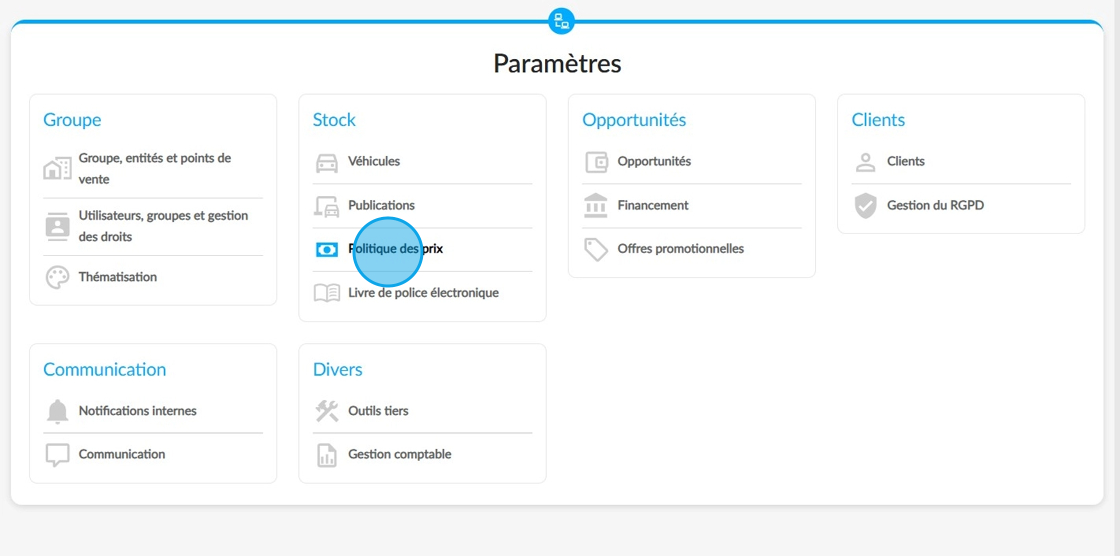
Task: Open the Publications settings
Action: 422,205
